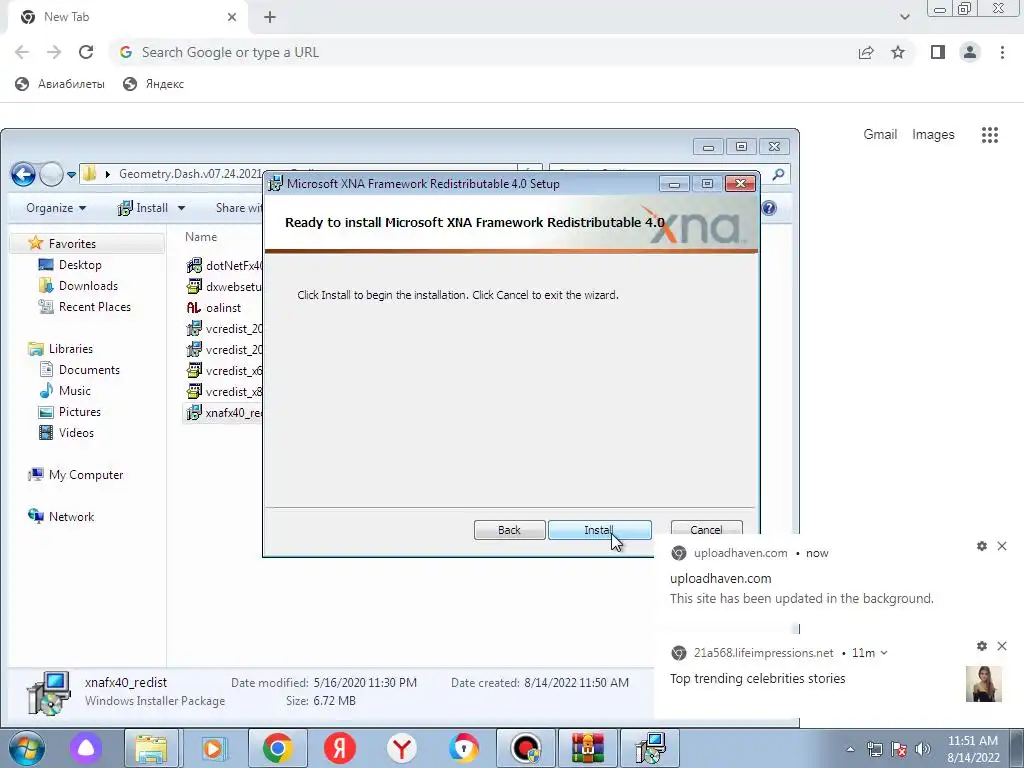Image resolution: width=1024 pixels, height=768 pixels.
Task: Open Yandex red Я taskbar icon
Action: (x=340, y=748)
